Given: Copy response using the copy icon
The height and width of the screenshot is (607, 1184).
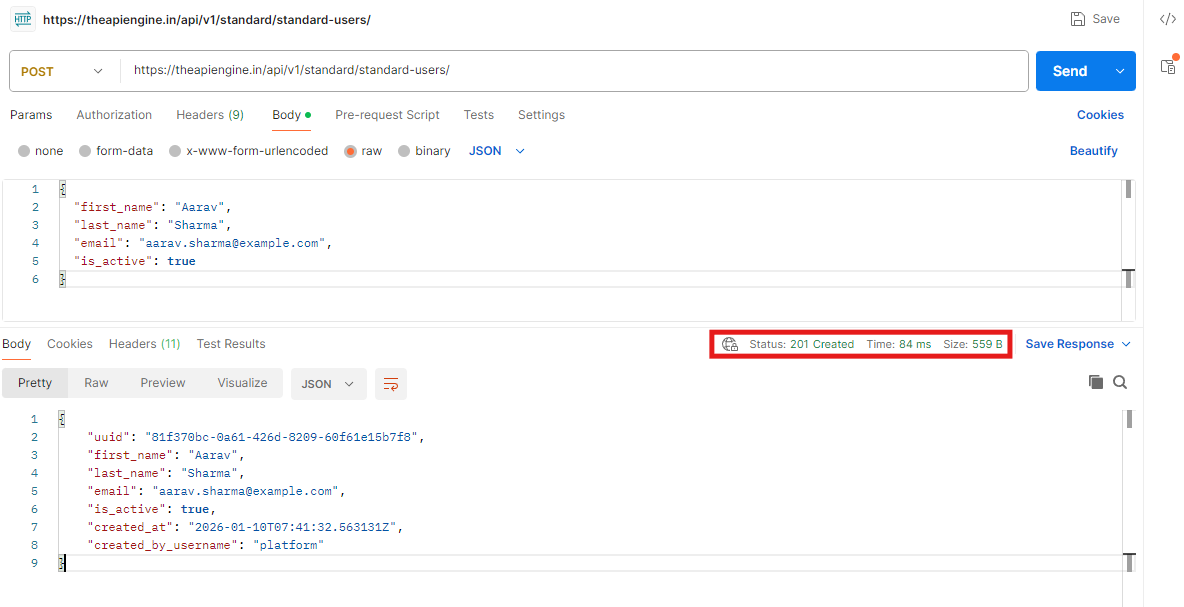Looking at the screenshot, I should [1096, 382].
